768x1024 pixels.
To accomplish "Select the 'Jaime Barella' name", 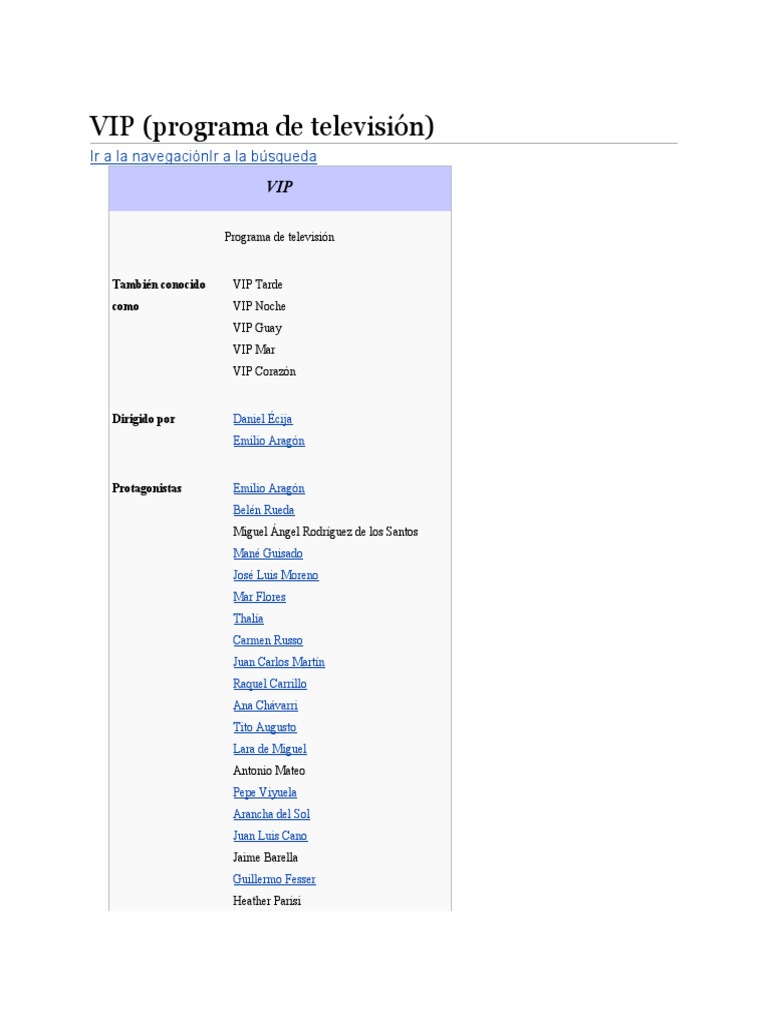I will click(x=265, y=857).
